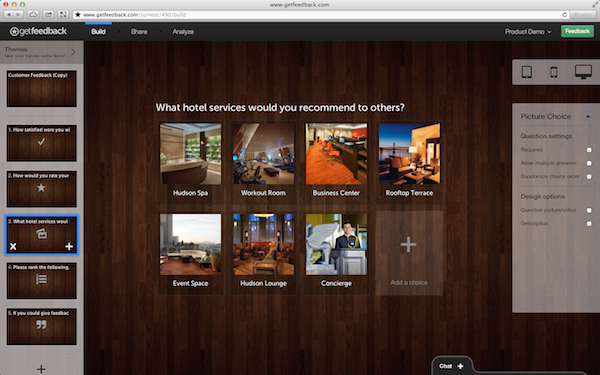Click browser back arrow
This screenshot has height=375, width=600.
[x=9, y=15]
